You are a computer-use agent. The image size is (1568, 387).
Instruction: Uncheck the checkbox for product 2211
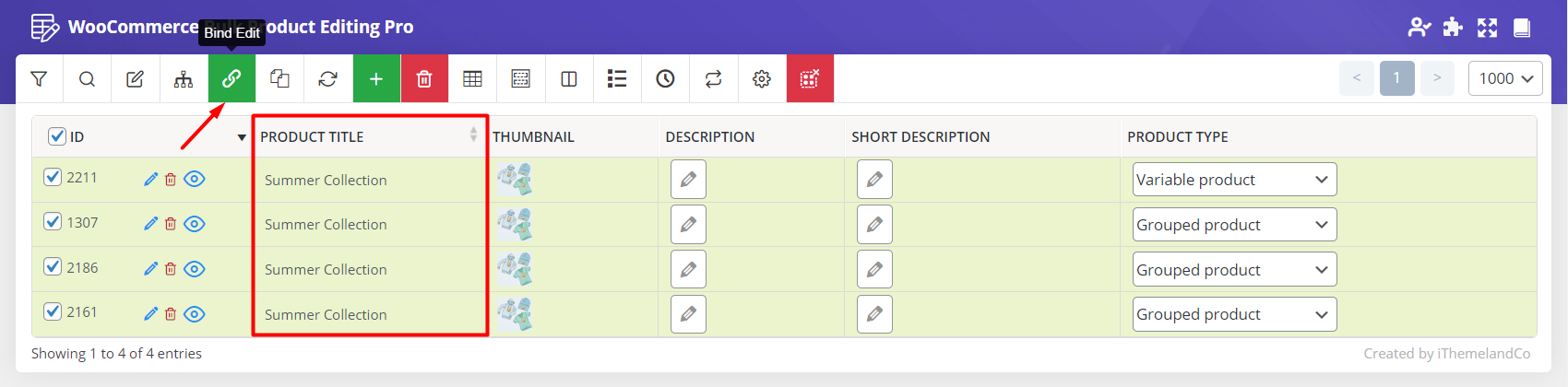[53, 177]
